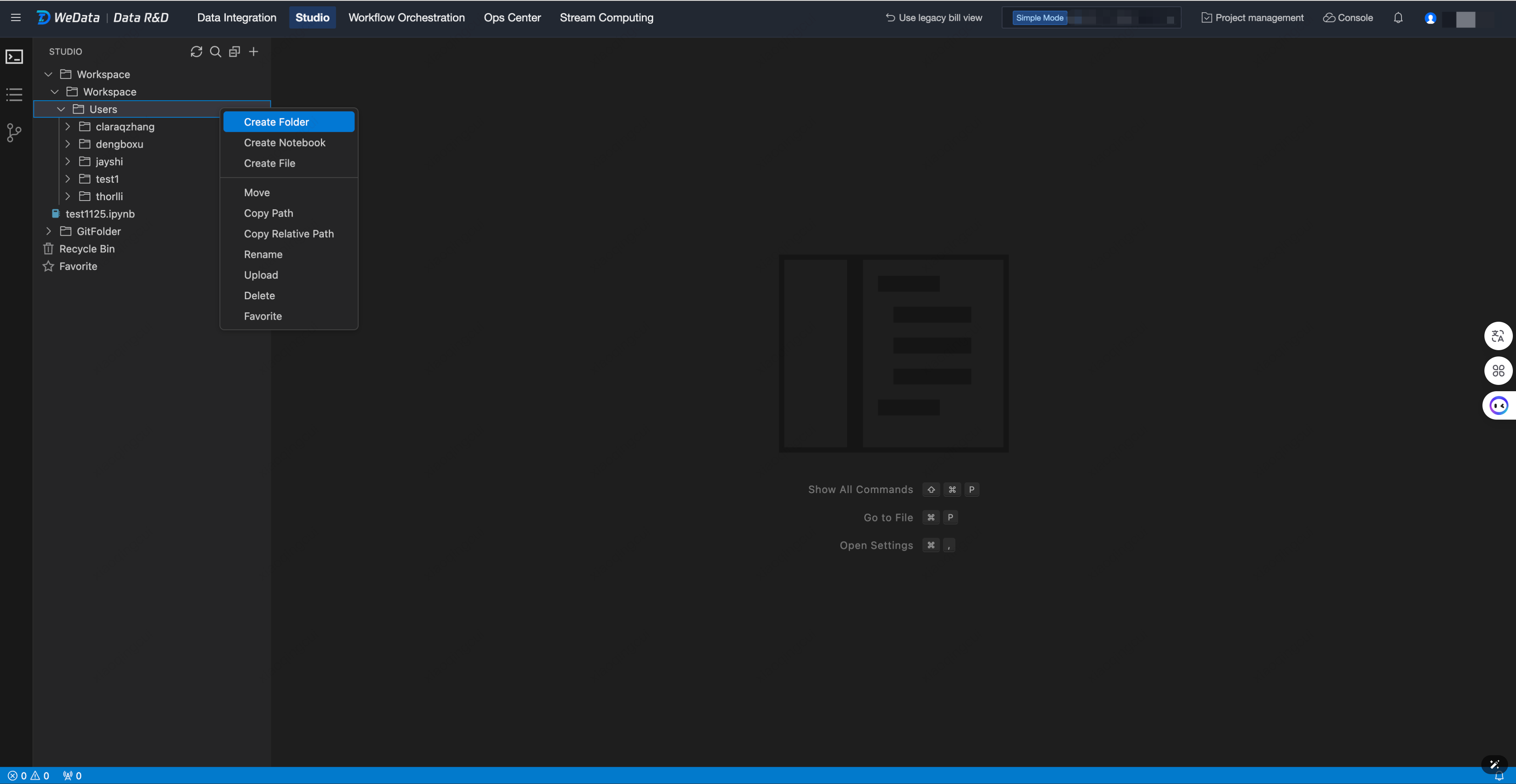
Task: Click the notification bell icon in top bar
Action: (x=1398, y=18)
